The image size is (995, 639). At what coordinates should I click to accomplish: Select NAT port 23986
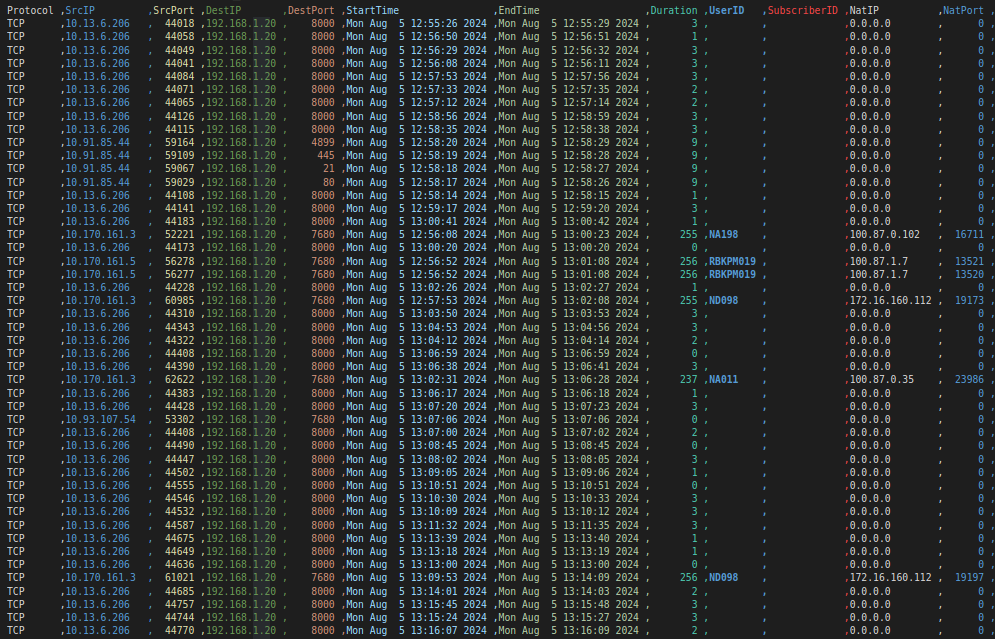[x=969, y=379]
